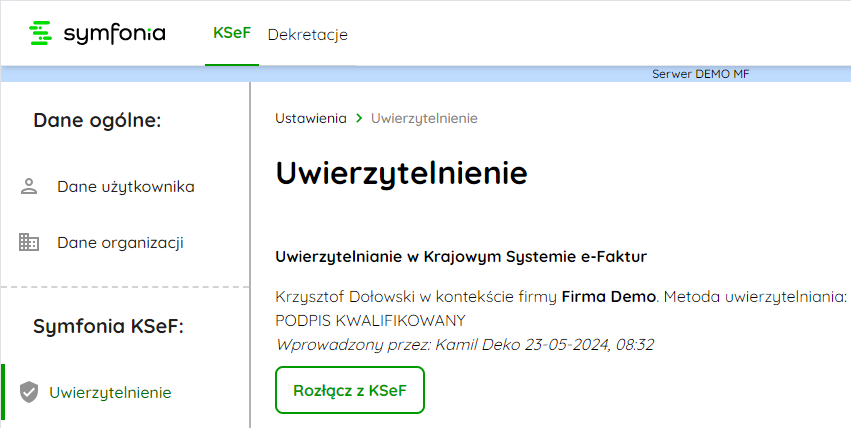Open Dane użytkownika in sidebar
The width and height of the screenshot is (851, 428).
[126, 187]
